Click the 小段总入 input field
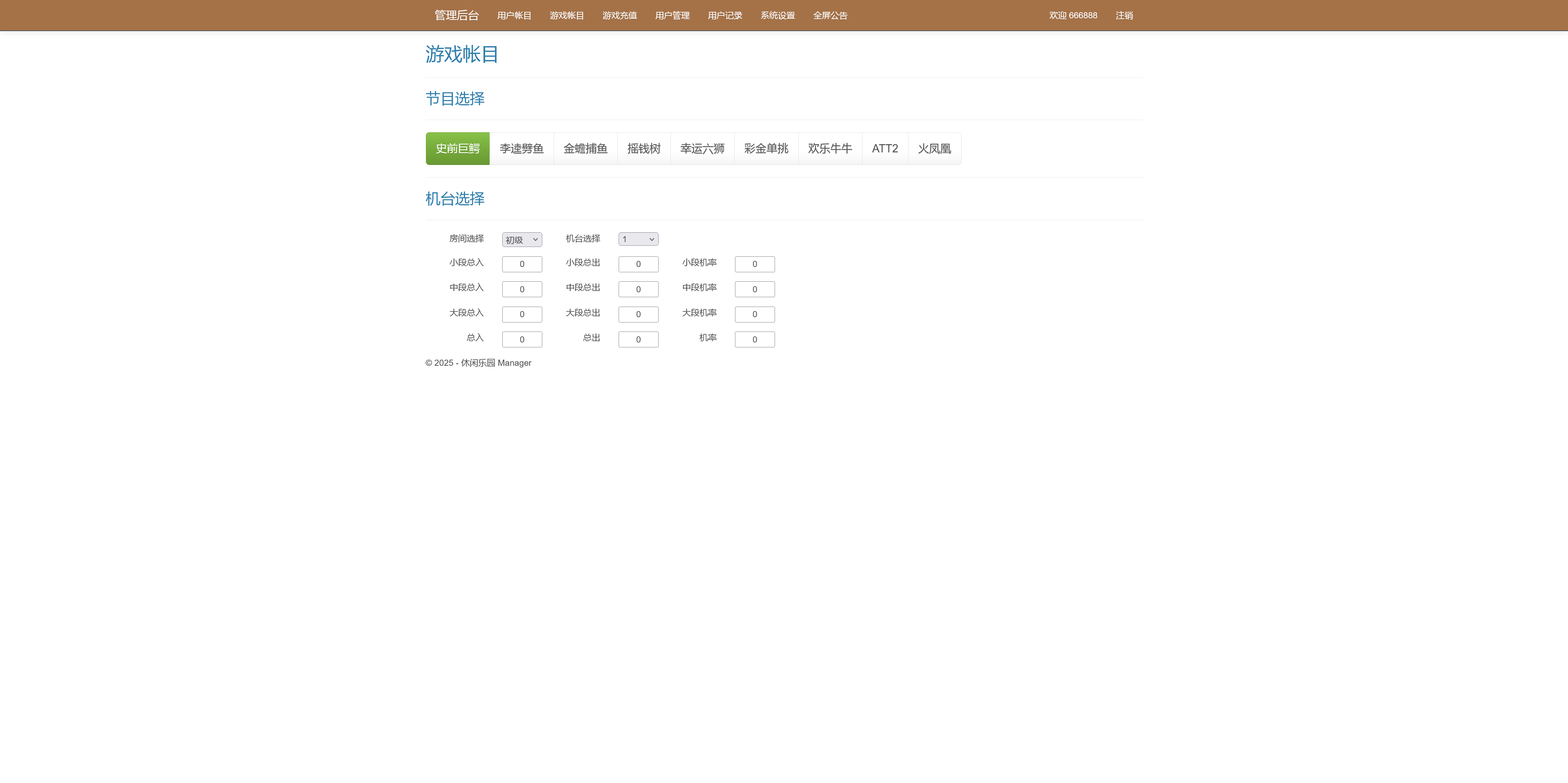 pos(522,263)
